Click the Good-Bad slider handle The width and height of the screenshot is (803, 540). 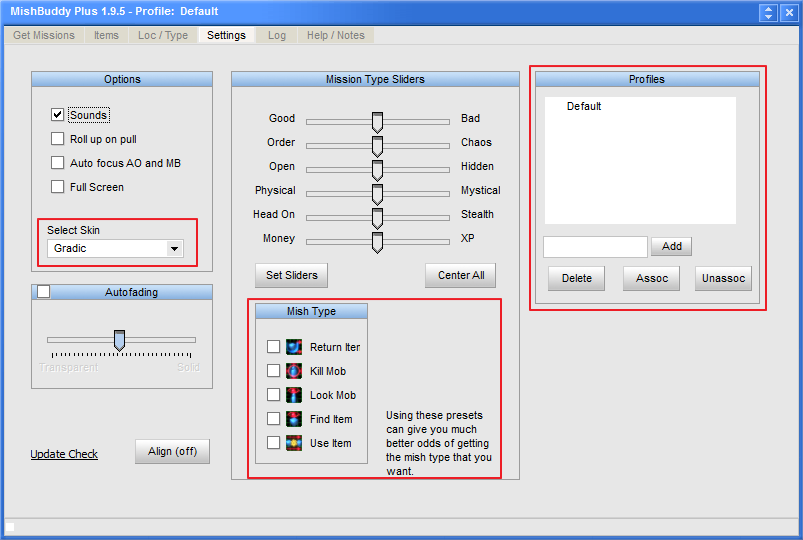(377, 121)
